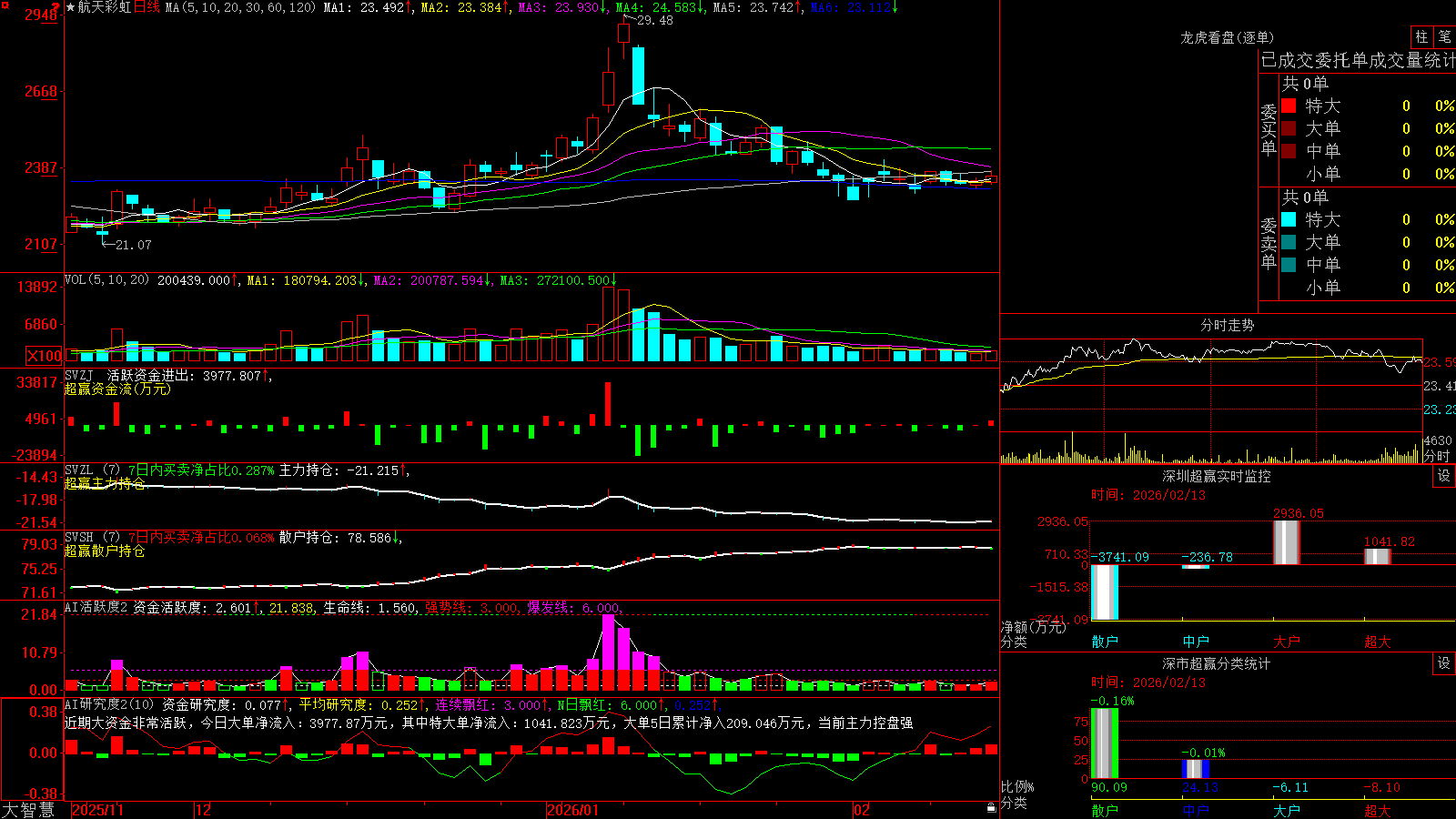Open 设 settings for 深市超赢分类统计

click(1444, 663)
